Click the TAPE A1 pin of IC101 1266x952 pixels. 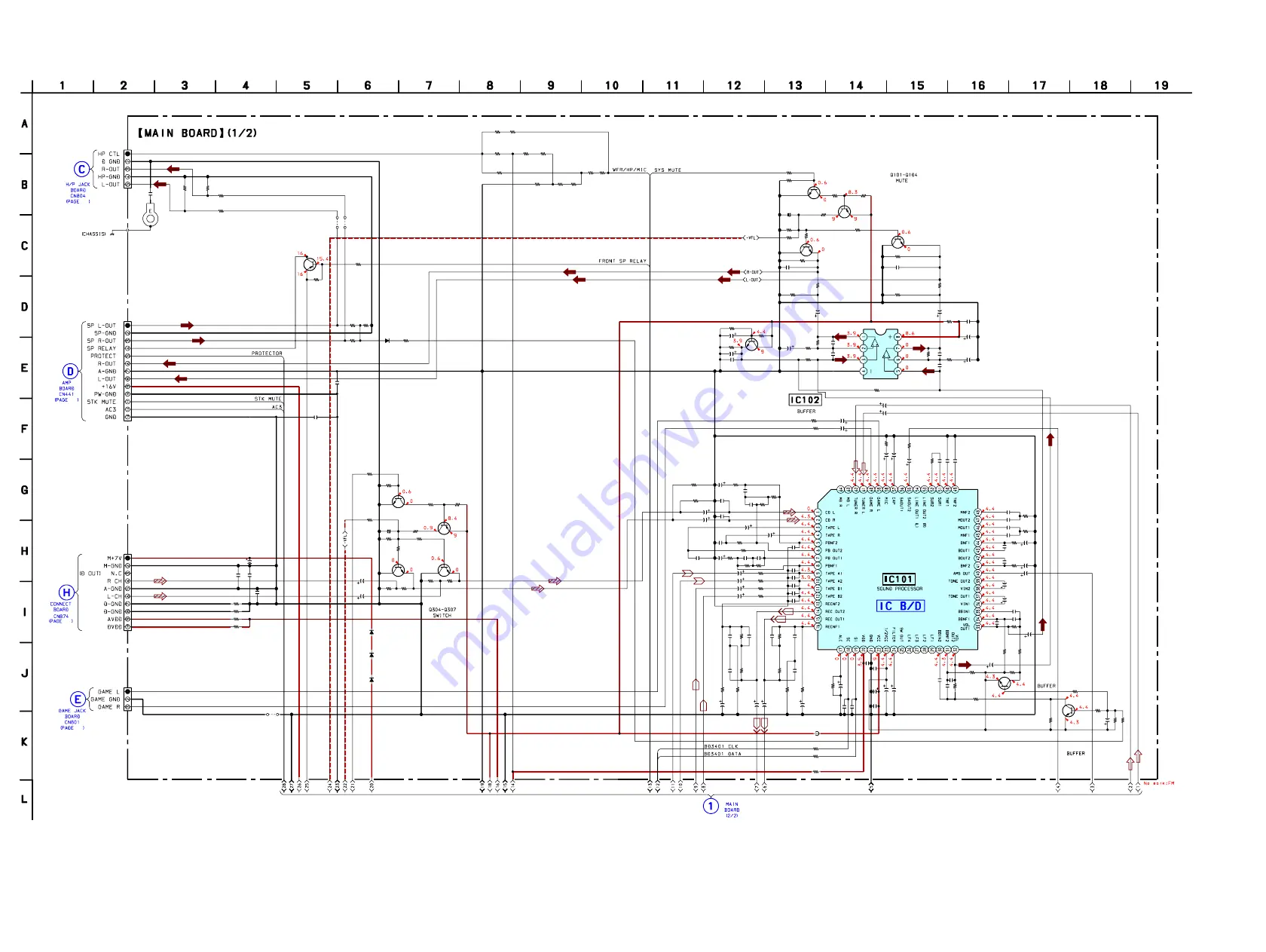click(x=833, y=574)
